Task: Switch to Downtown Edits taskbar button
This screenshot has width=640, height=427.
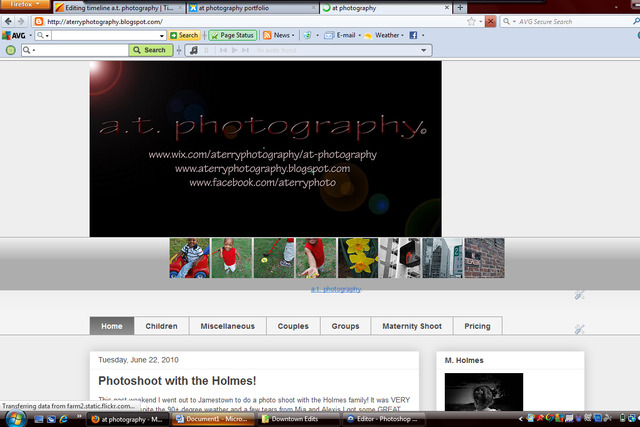Action: coord(298,419)
